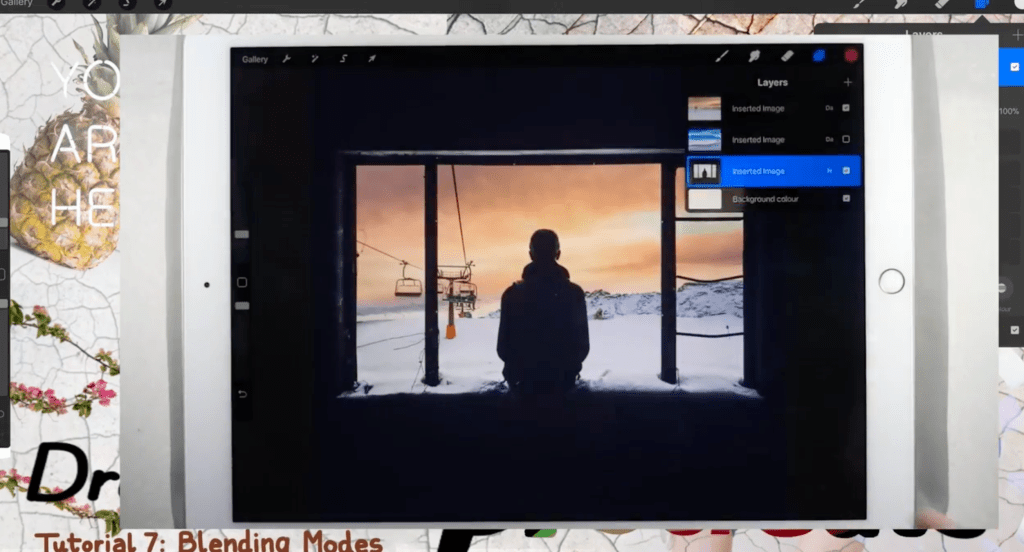Show the second Inserted Image layer via its checkbox
The height and width of the screenshot is (552, 1024).
coord(846,139)
